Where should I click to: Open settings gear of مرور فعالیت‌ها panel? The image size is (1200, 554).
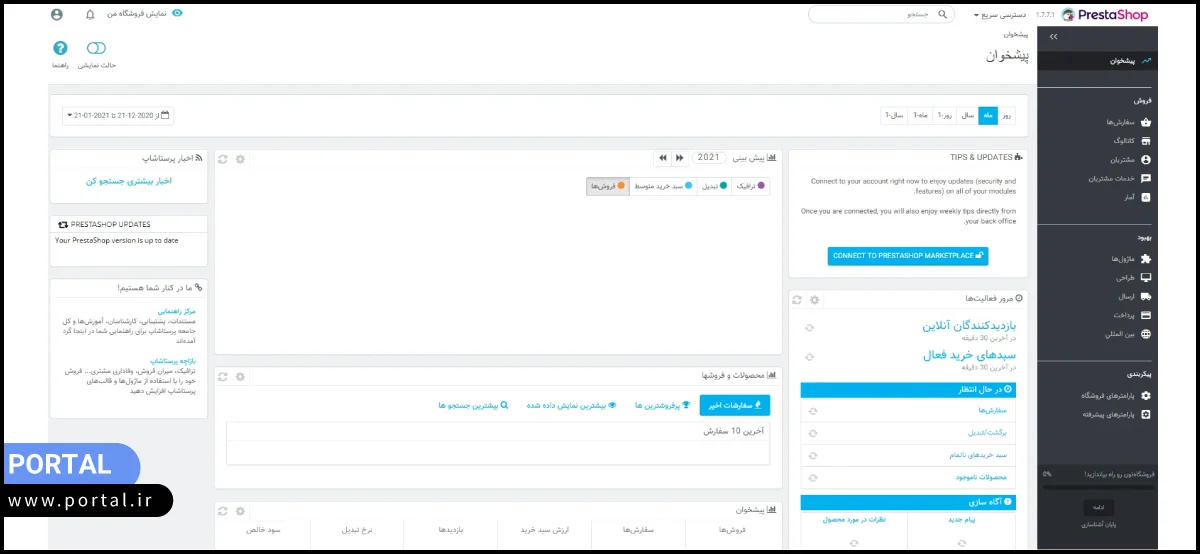point(815,299)
